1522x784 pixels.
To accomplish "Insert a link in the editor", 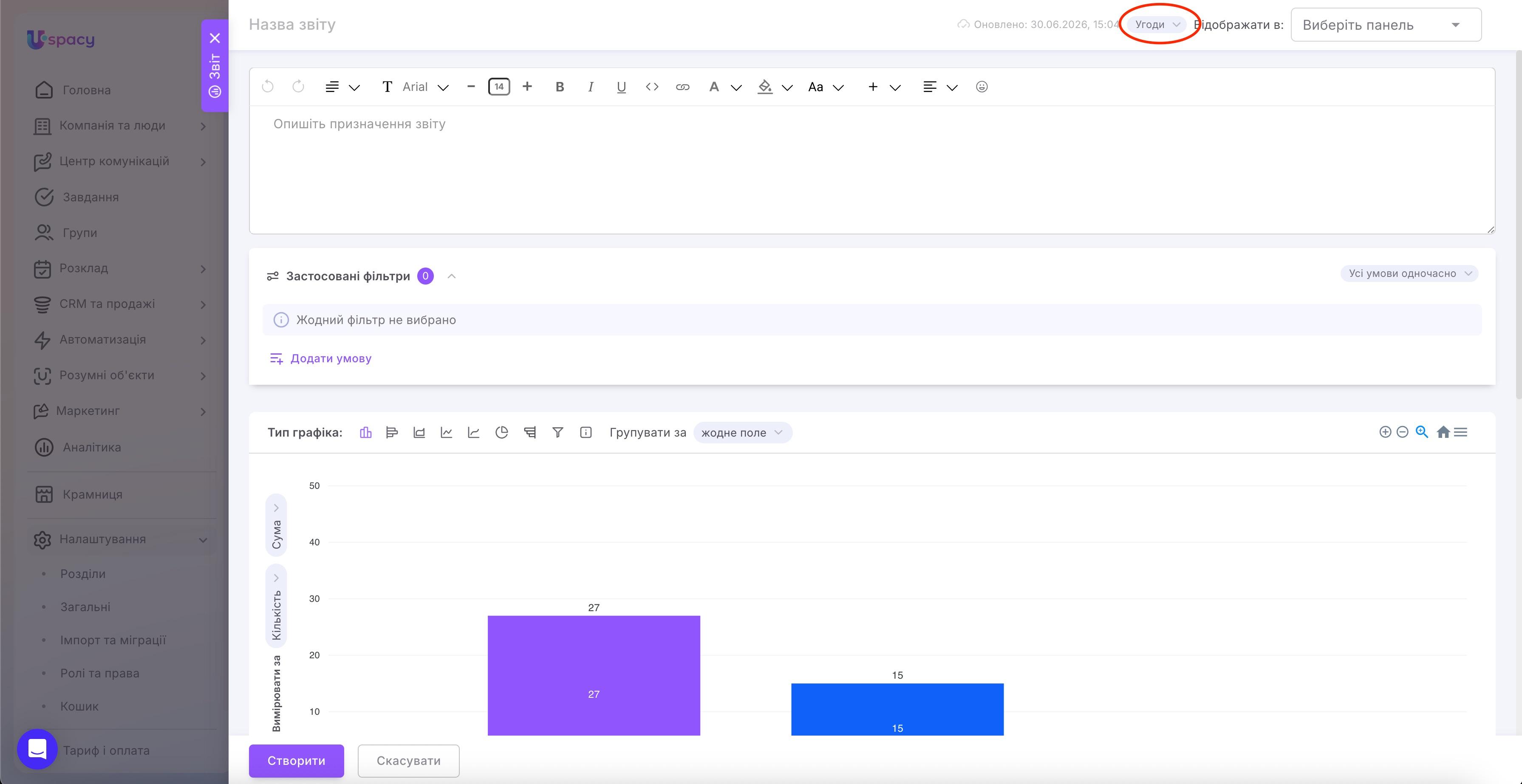I will pos(682,87).
